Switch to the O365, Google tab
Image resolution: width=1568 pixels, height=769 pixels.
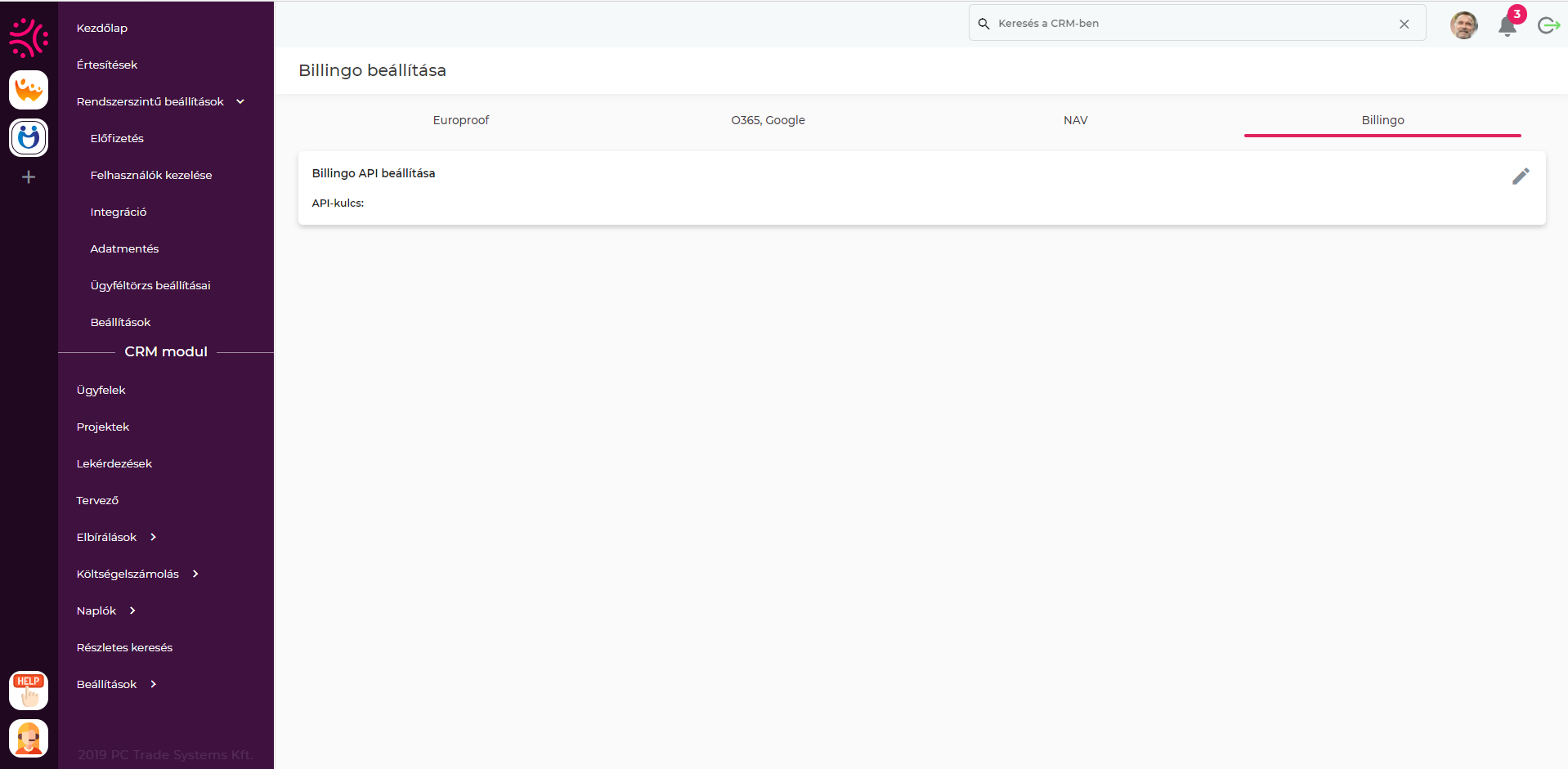pos(768,120)
